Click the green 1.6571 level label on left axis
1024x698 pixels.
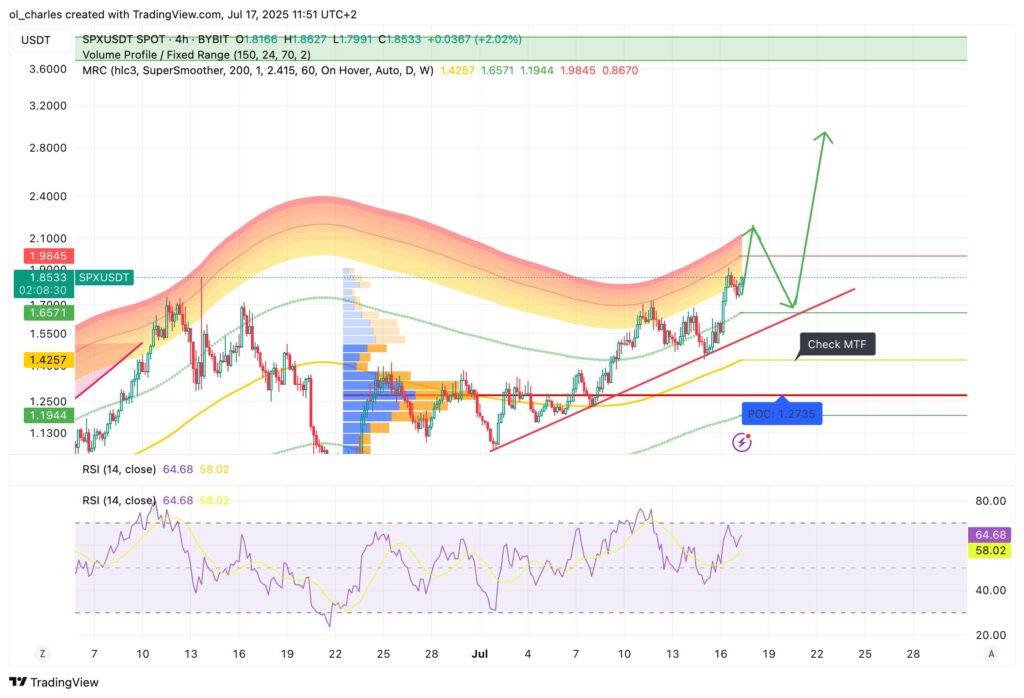click(x=47, y=312)
